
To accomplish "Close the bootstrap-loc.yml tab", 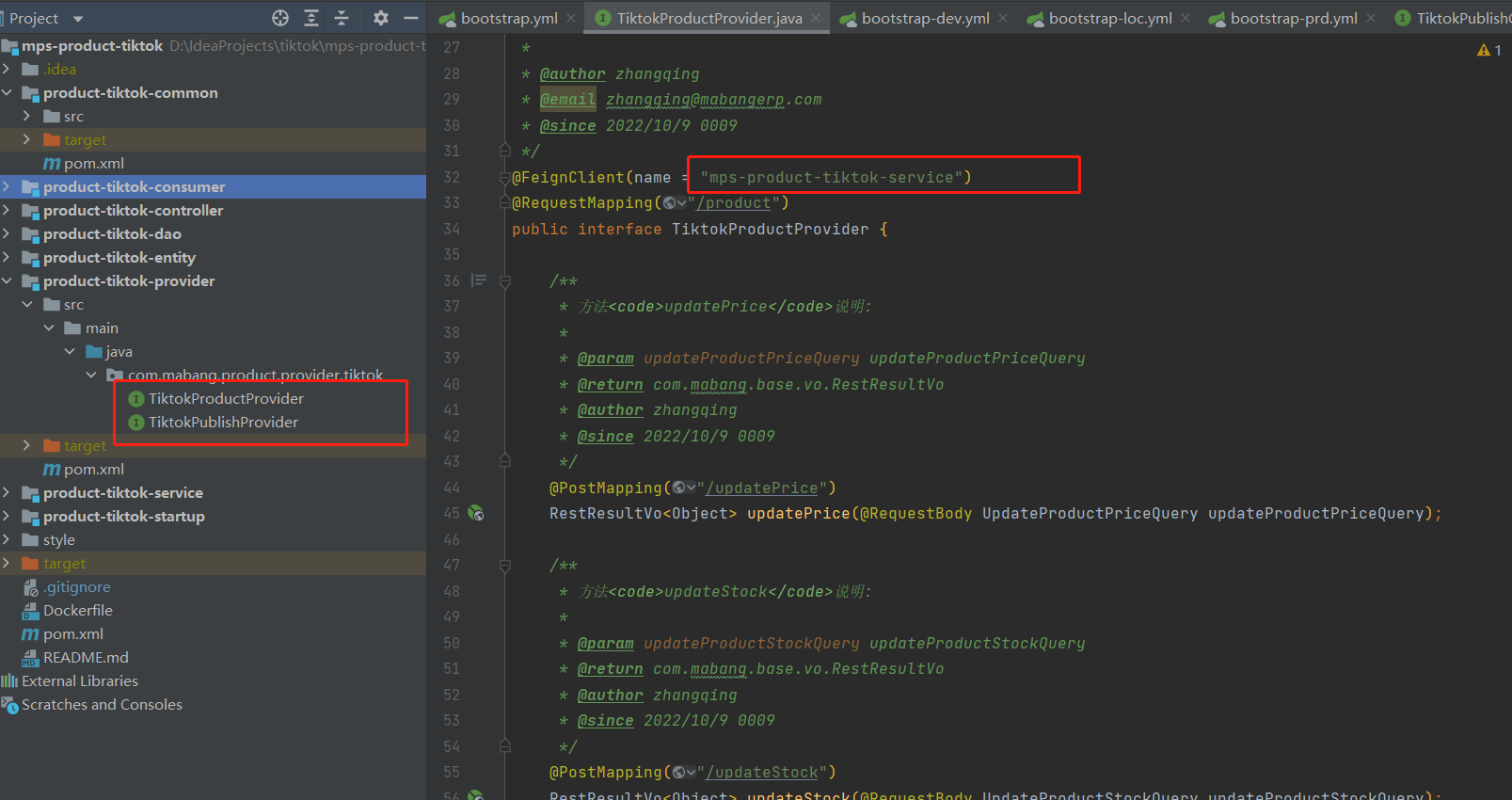I will pos(1186,18).
